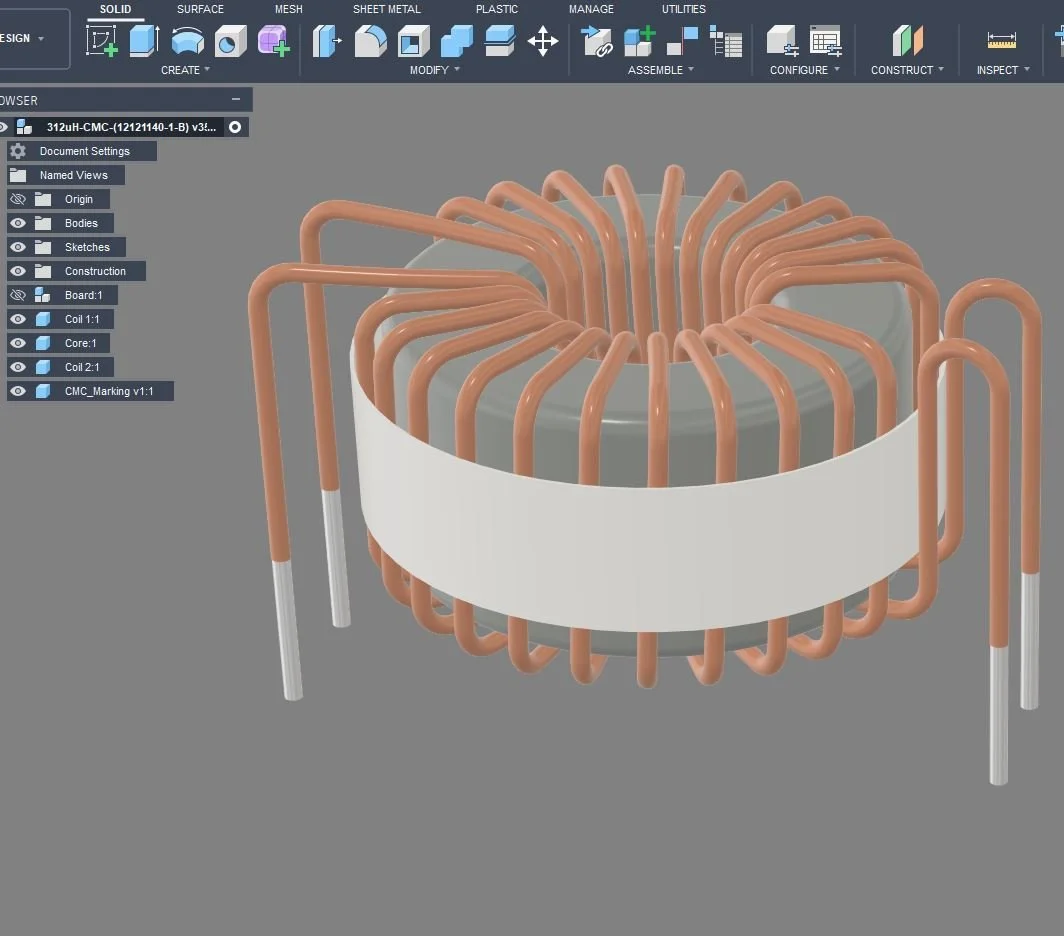Switch to the SHEET METAL tab
This screenshot has width=1064, height=936.
coord(387,9)
